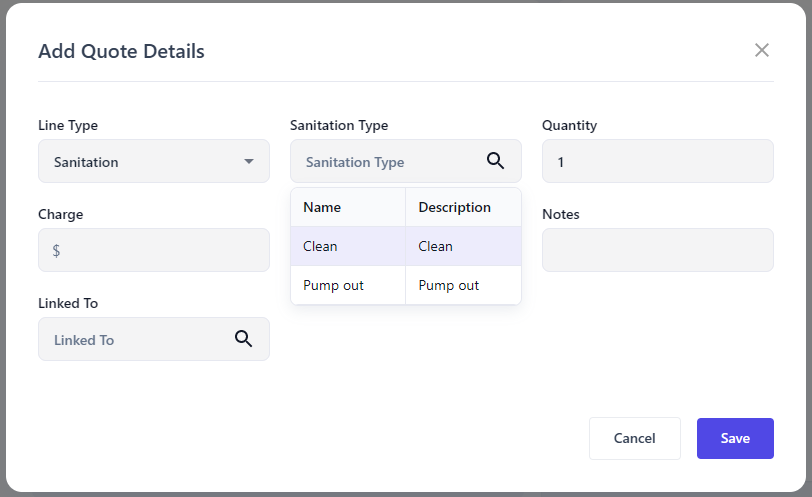Click the Description column header
The image size is (812, 497).
coord(455,208)
